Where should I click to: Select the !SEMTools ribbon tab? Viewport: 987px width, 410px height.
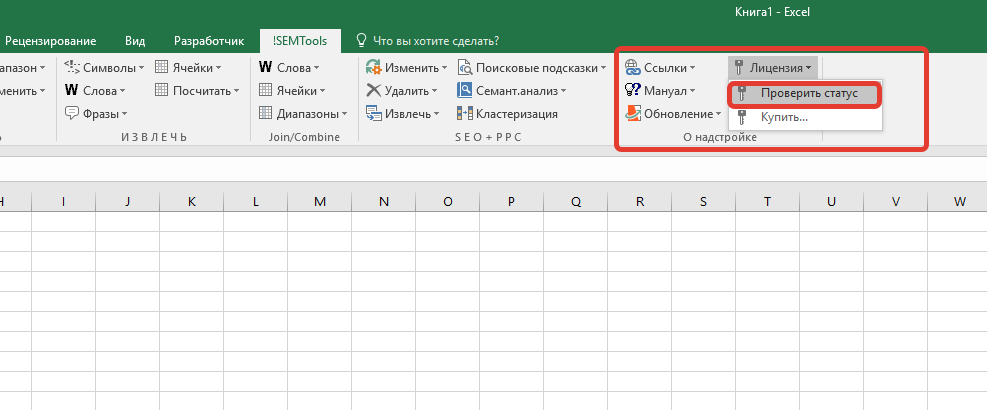point(300,41)
